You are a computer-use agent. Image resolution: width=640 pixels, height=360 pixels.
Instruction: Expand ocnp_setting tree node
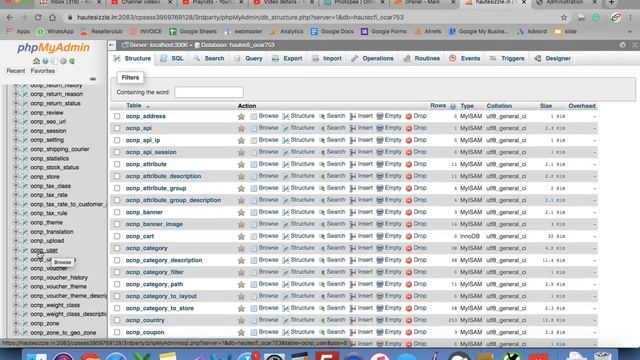(x=16, y=140)
